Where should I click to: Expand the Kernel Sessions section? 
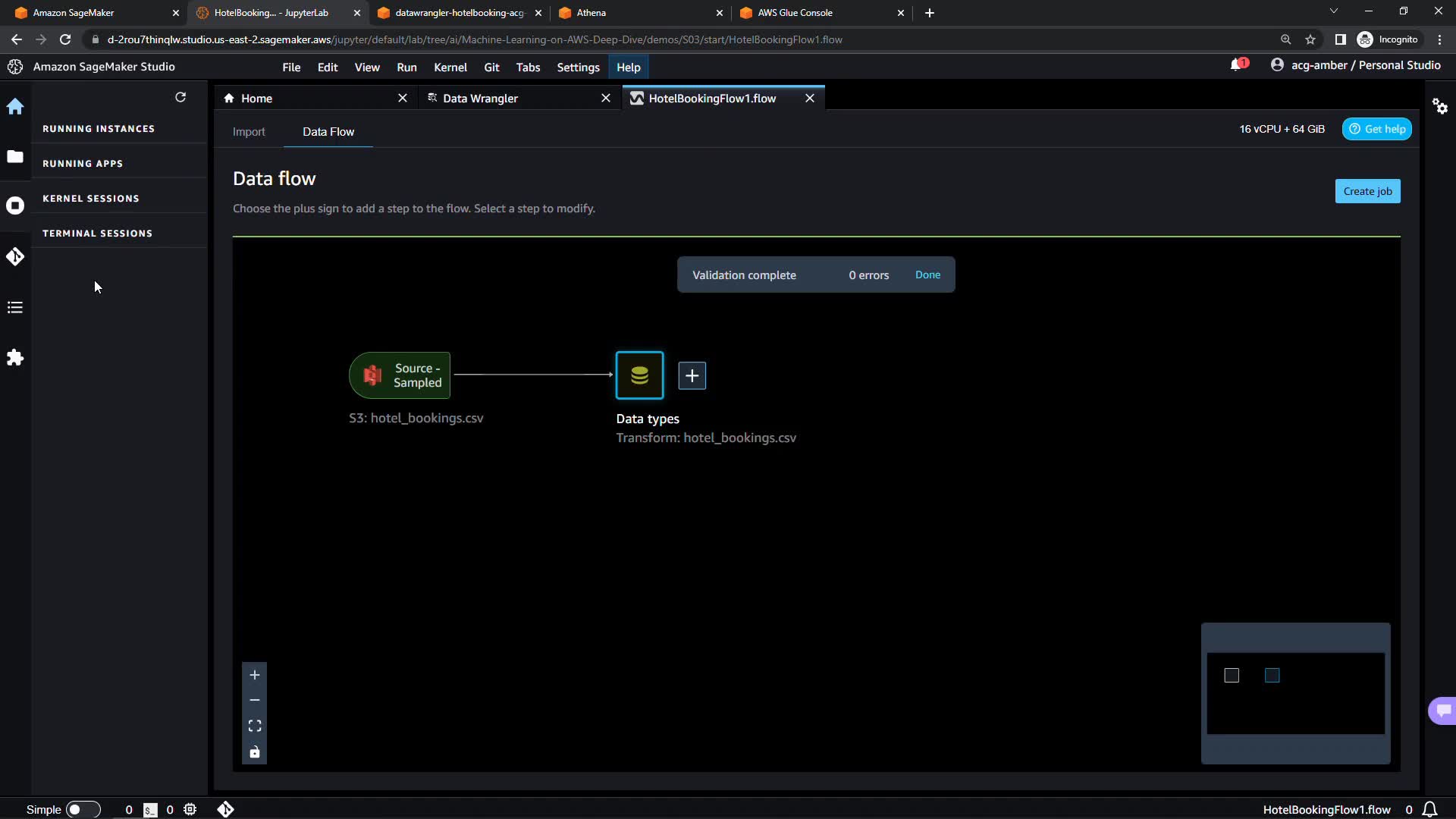pyautogui.click(x=91, y=199)
